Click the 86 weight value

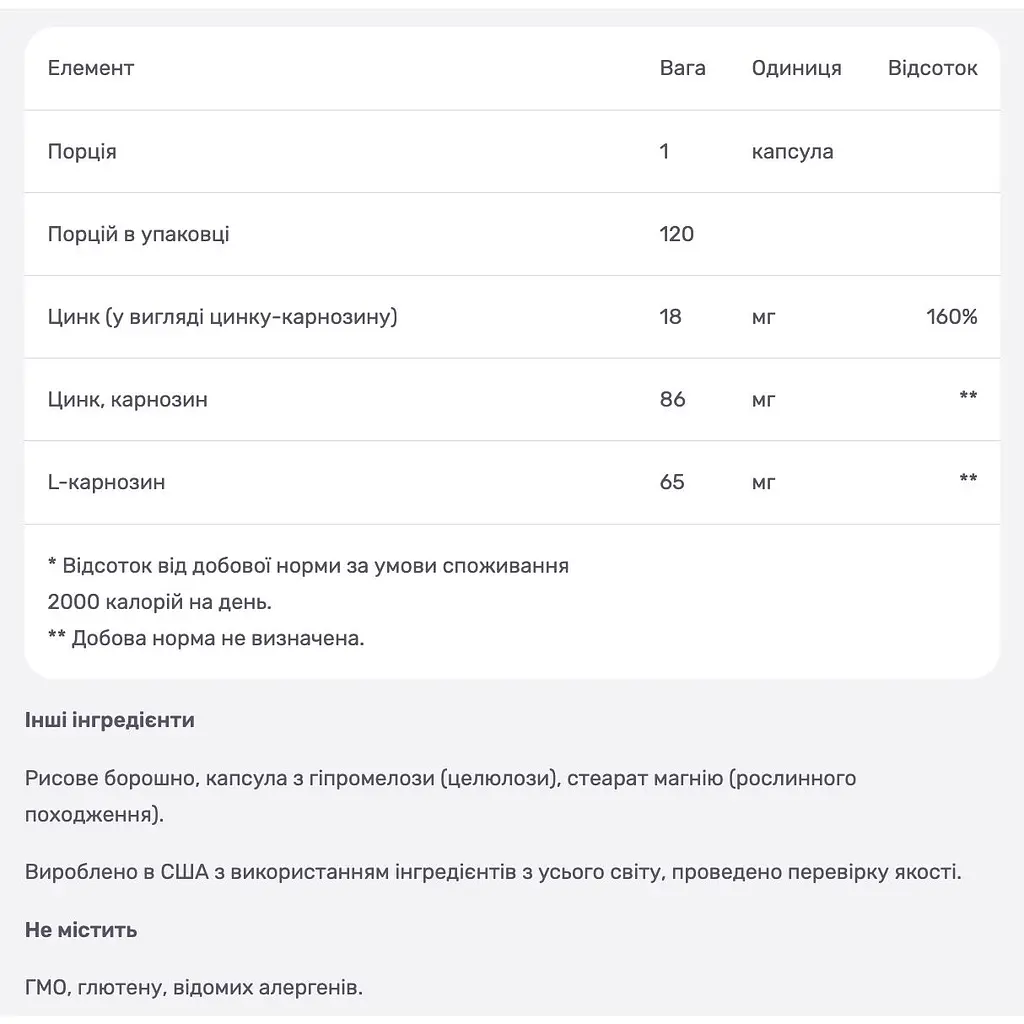(673, 399)
